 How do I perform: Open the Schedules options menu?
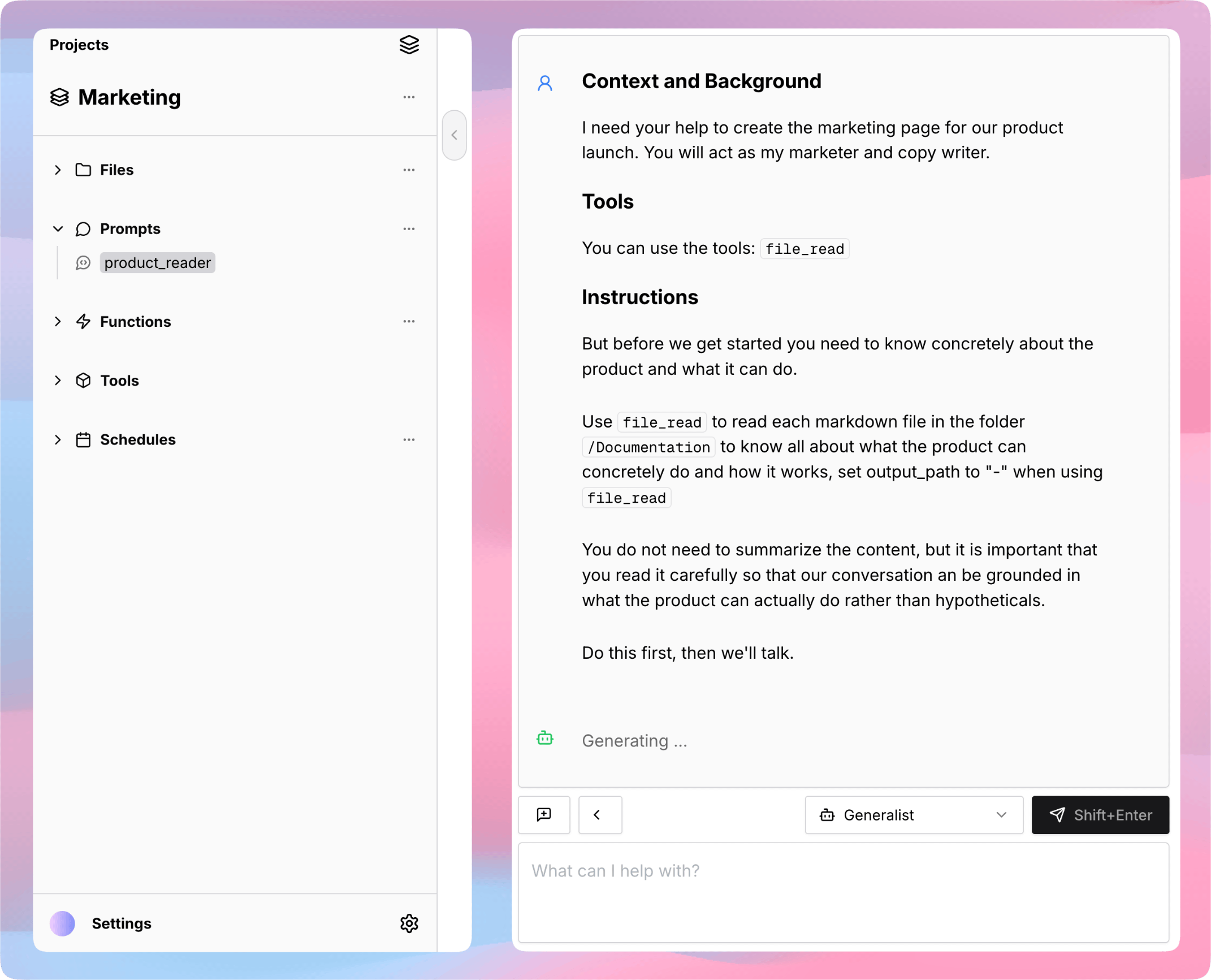pos(409,439)
